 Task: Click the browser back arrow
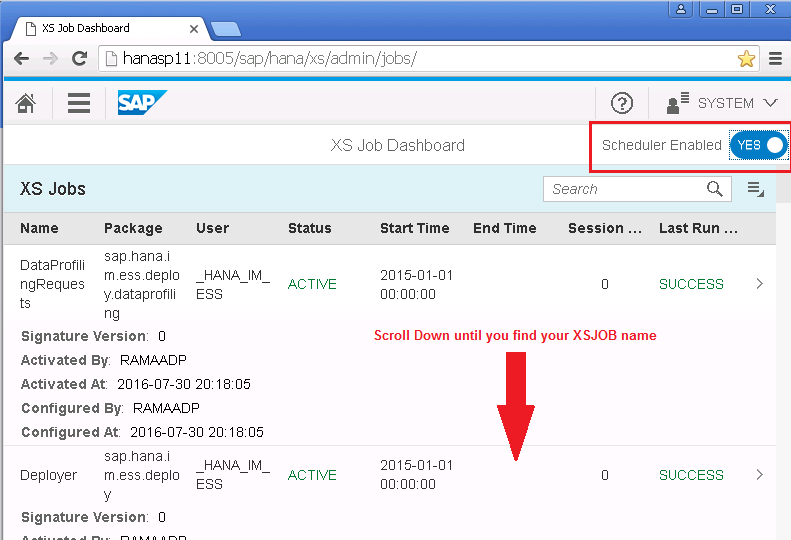(21, 59)
